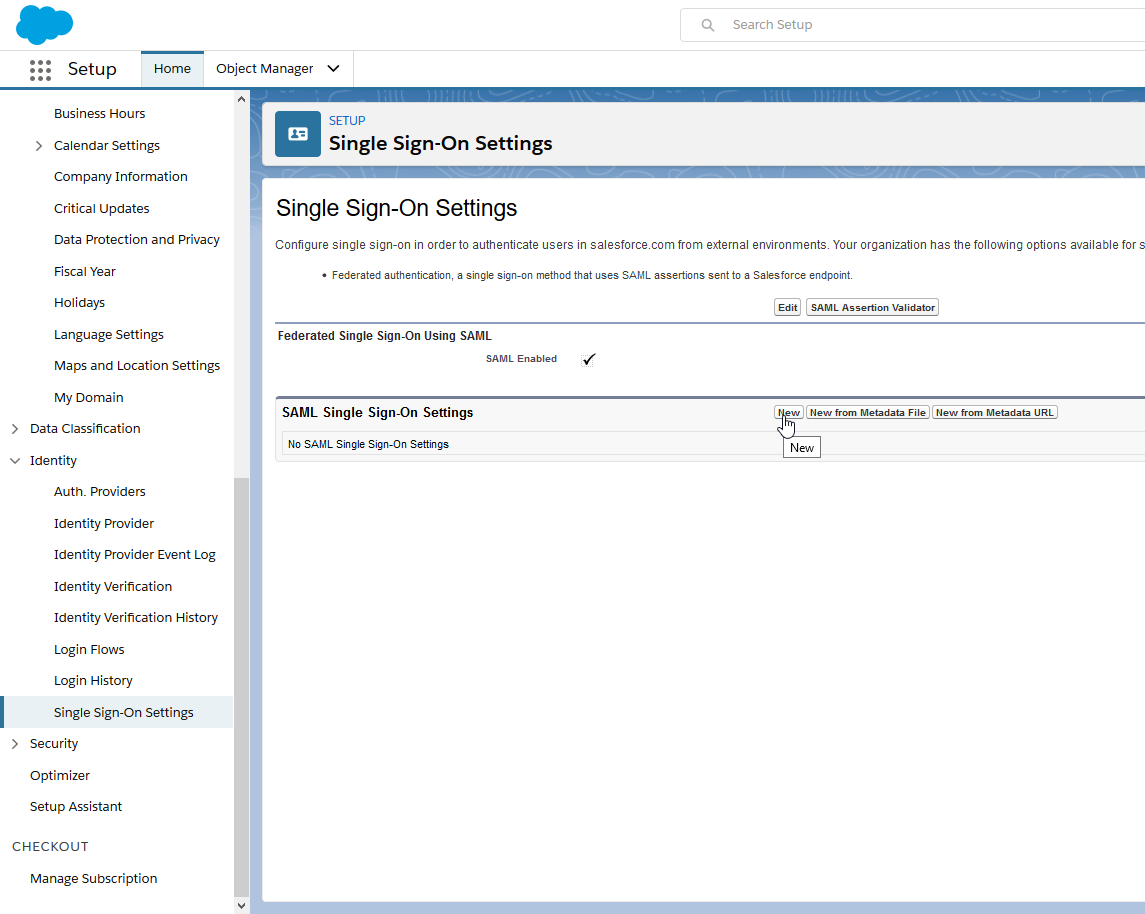Screen dimensions: 1145x914
Task: Click the search magnifier icon
Action: (708, 25)
